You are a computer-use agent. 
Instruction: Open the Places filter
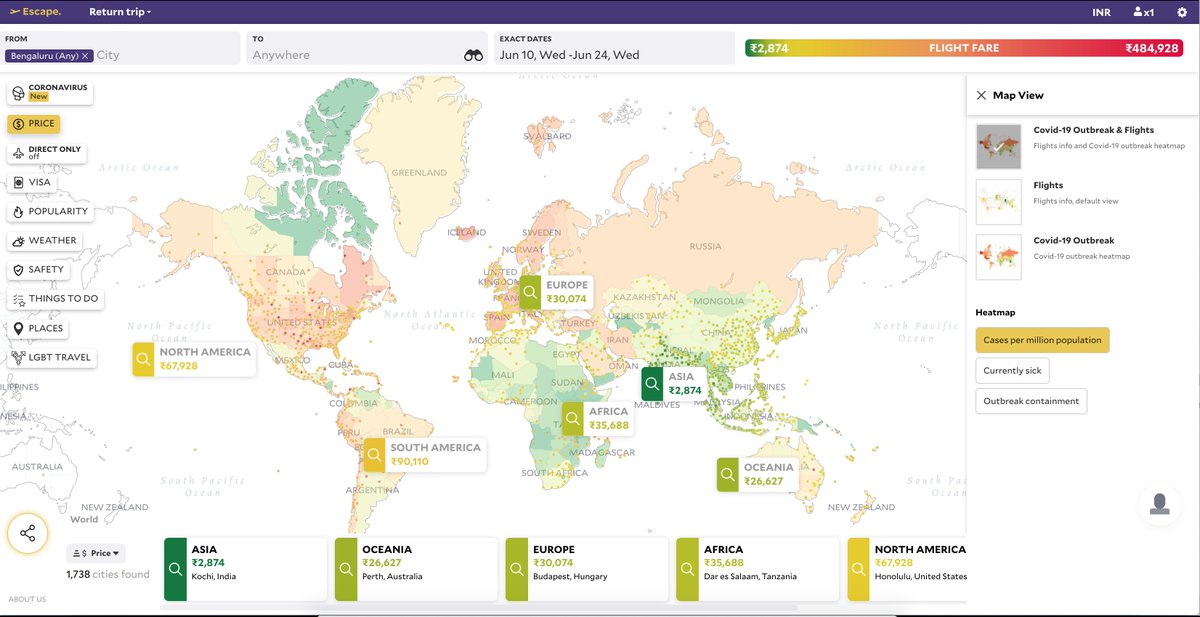[38, 328]
